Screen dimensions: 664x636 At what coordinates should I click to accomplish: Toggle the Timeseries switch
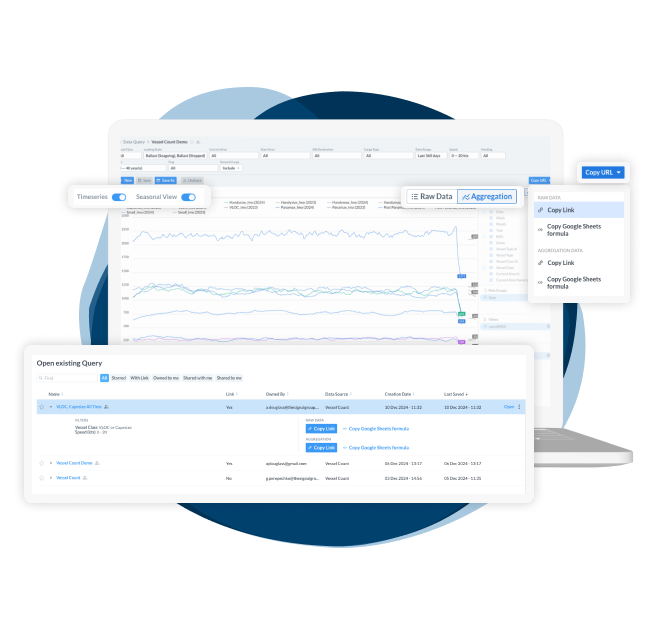[119, 197]
